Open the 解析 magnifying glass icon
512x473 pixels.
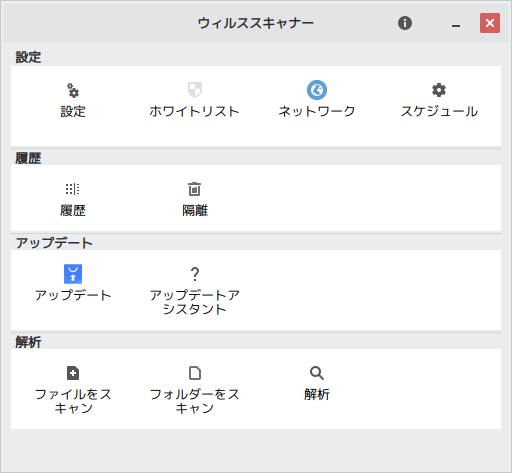317,373
